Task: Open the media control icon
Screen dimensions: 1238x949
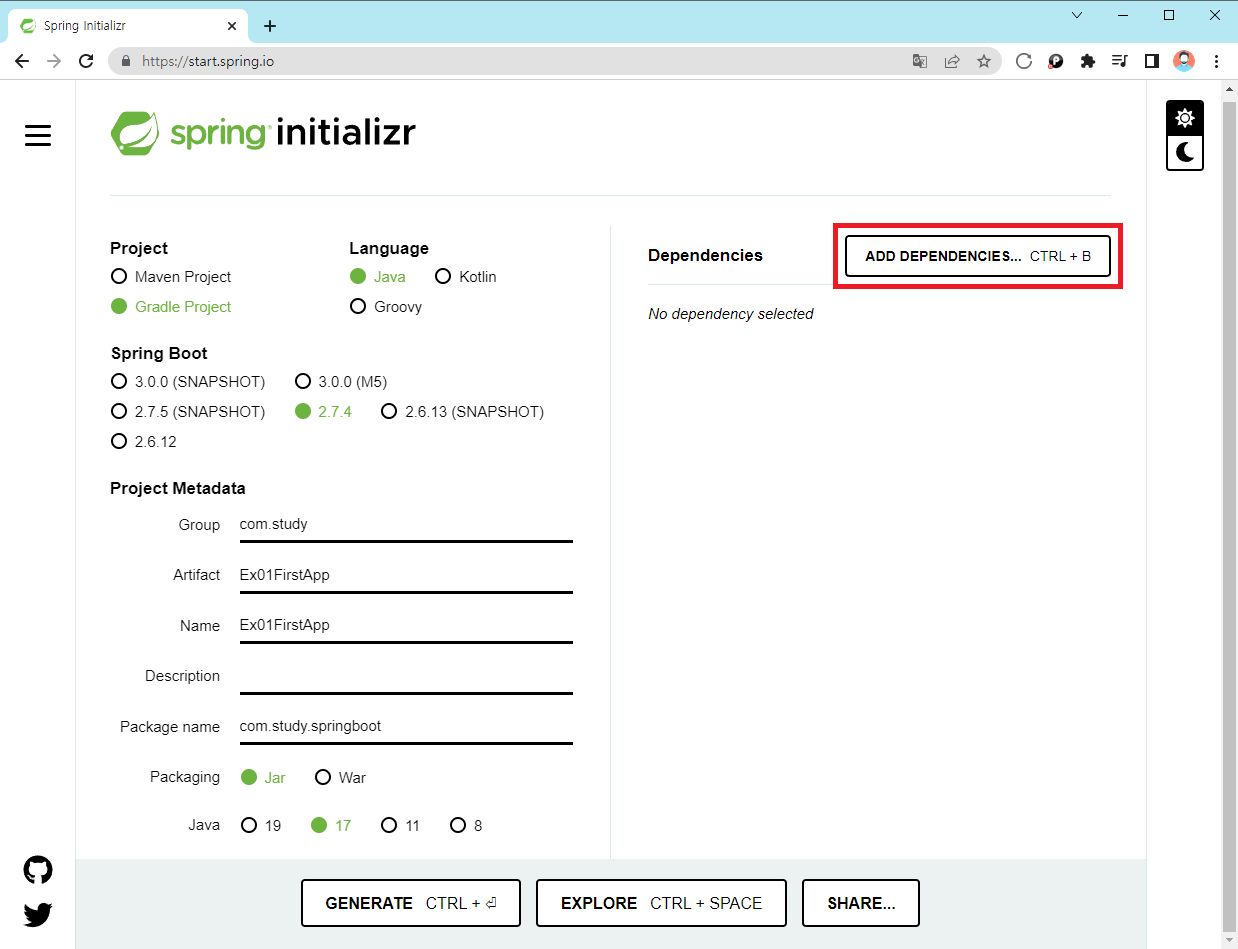Action: [x=1120, y=61]
